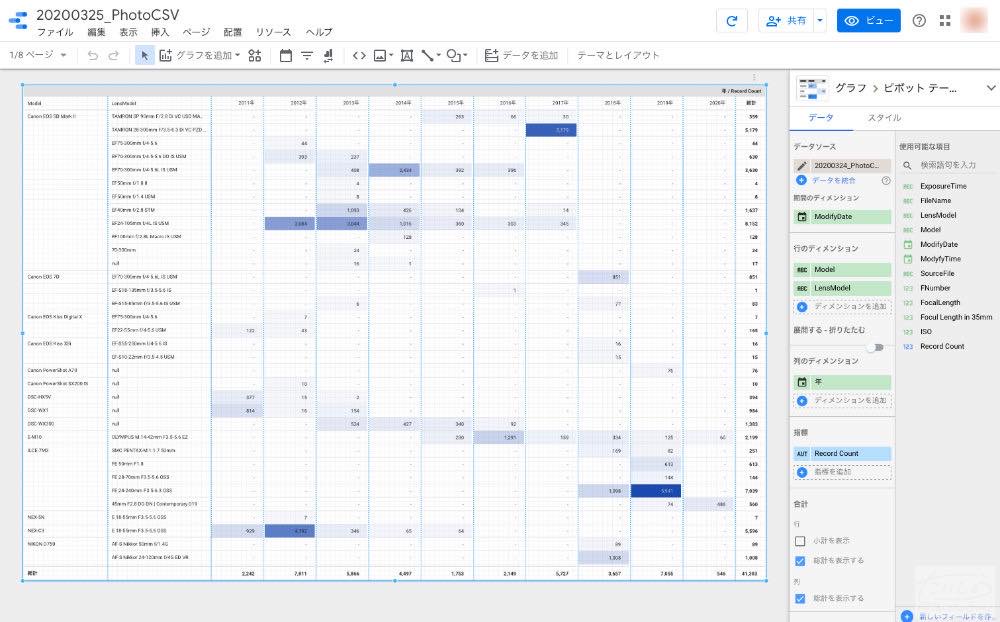
Task: Insert a filter control icon
Action: pos(307,56)
